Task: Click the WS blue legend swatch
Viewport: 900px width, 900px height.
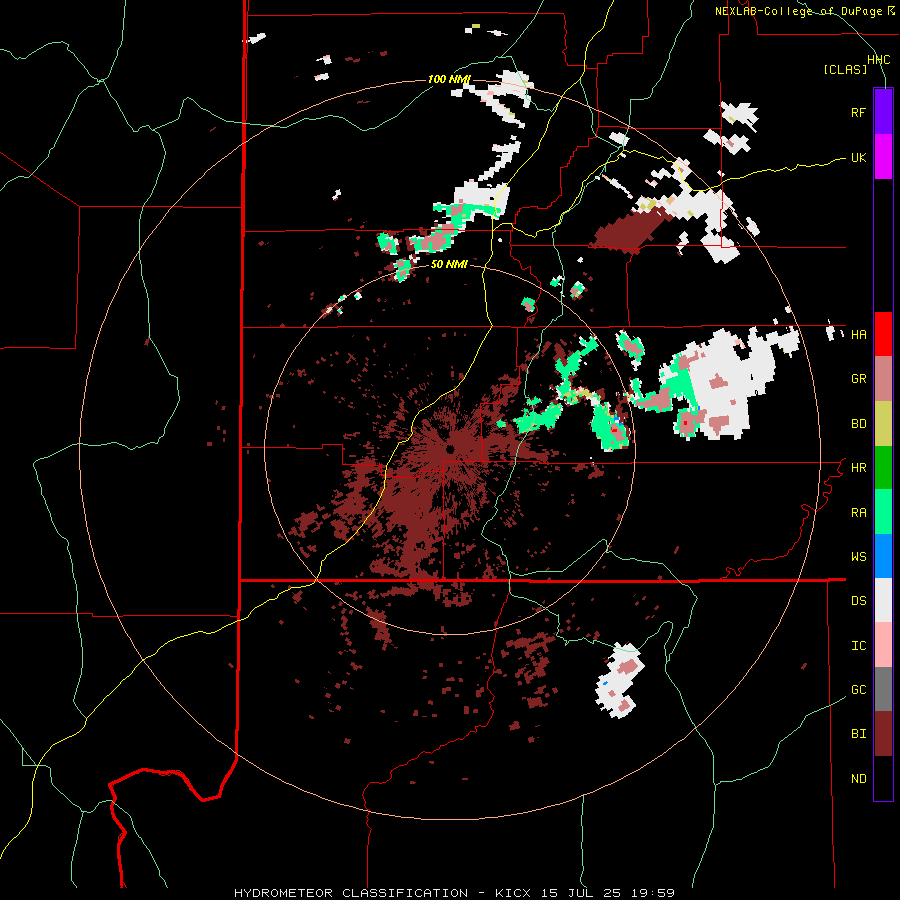Action: pyautogui.click(x=883, y=556)
